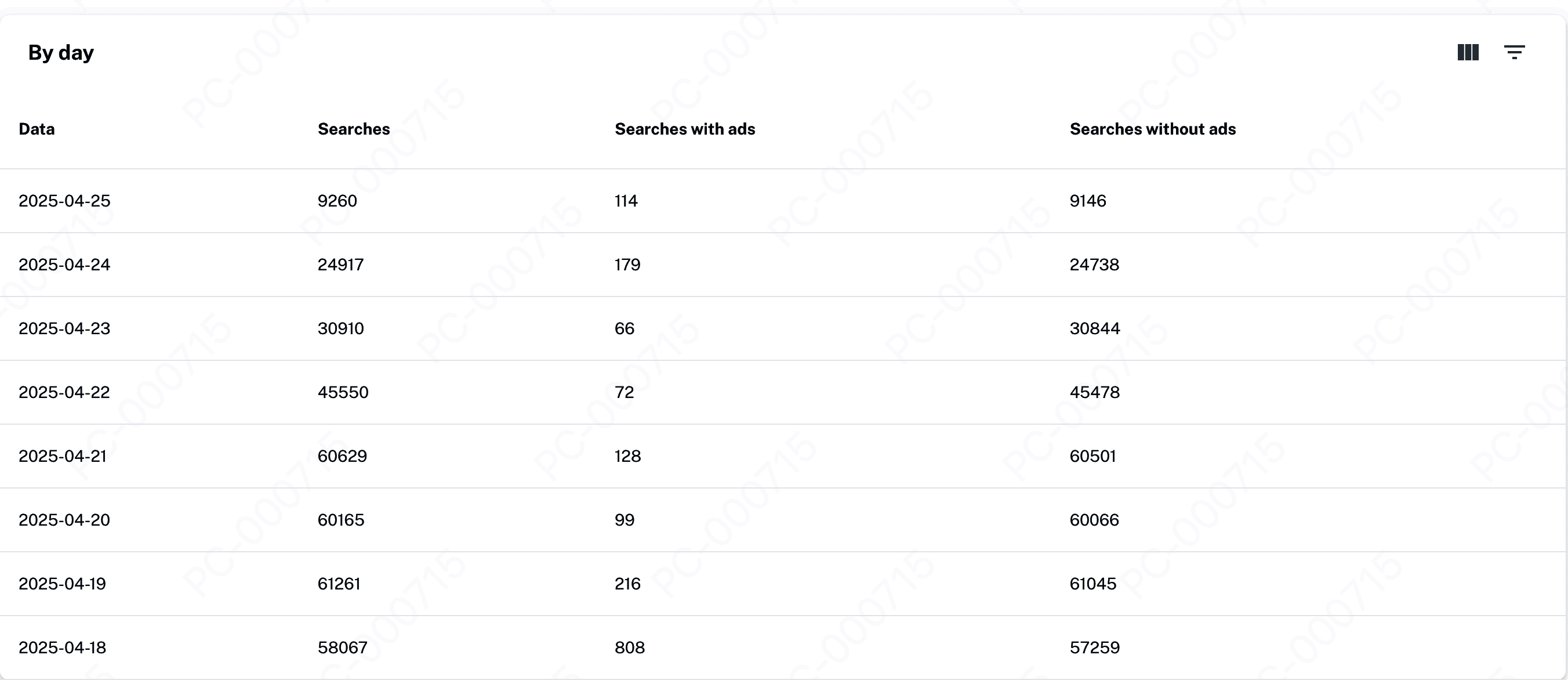Sort by the Data column header
The image size is (1568, 680).
(x=37, y=129)
